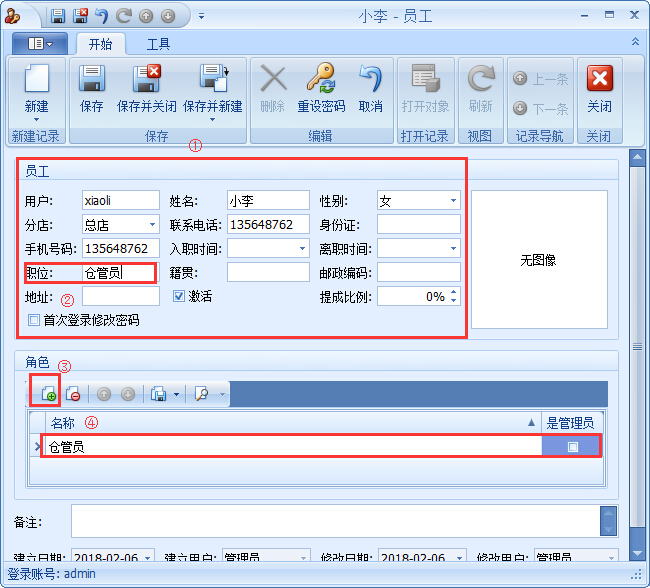Click the 新建 (New) ribbon icon
The image size is (650, 588).
point(36,81)
